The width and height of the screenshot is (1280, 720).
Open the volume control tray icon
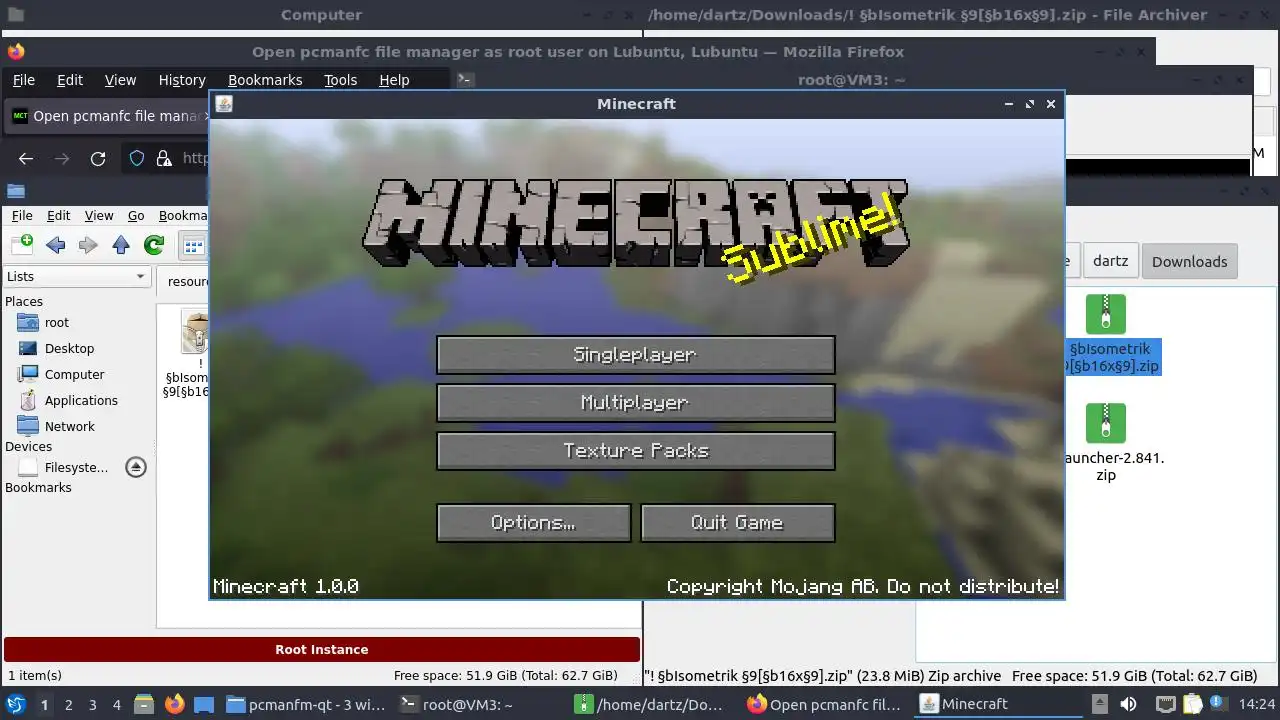[1128, 705]
